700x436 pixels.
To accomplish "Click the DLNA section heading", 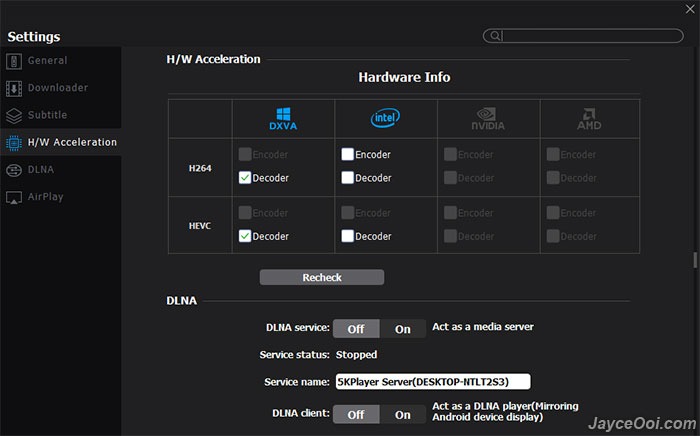I will [181, 301].
